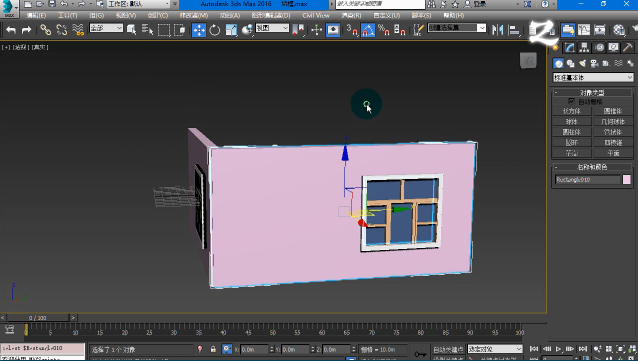Open the Material Editor icon
Viewport: 638px width, 361px height.
tap(619, 30)
